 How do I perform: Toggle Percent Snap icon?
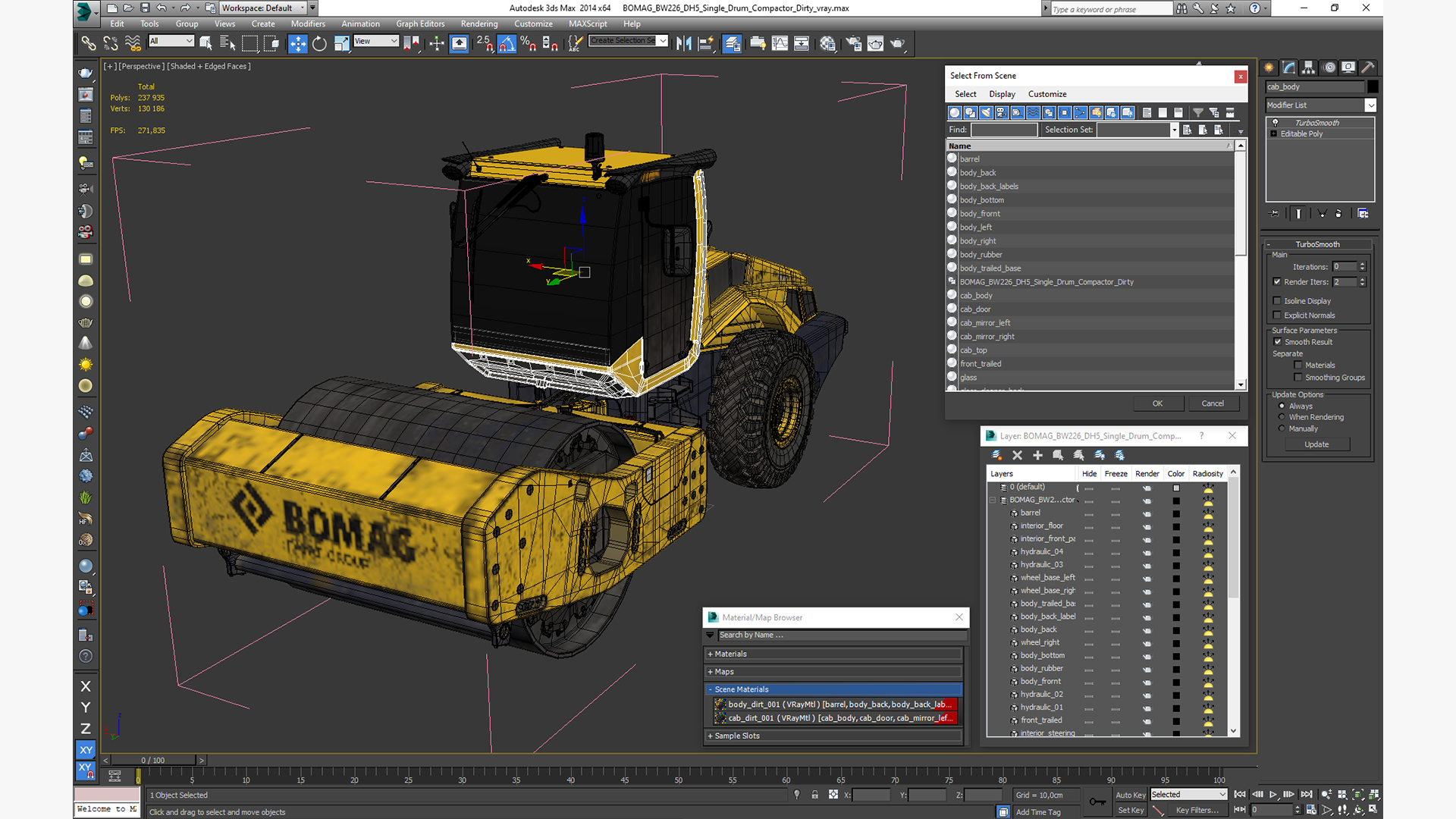coord(529,43)
